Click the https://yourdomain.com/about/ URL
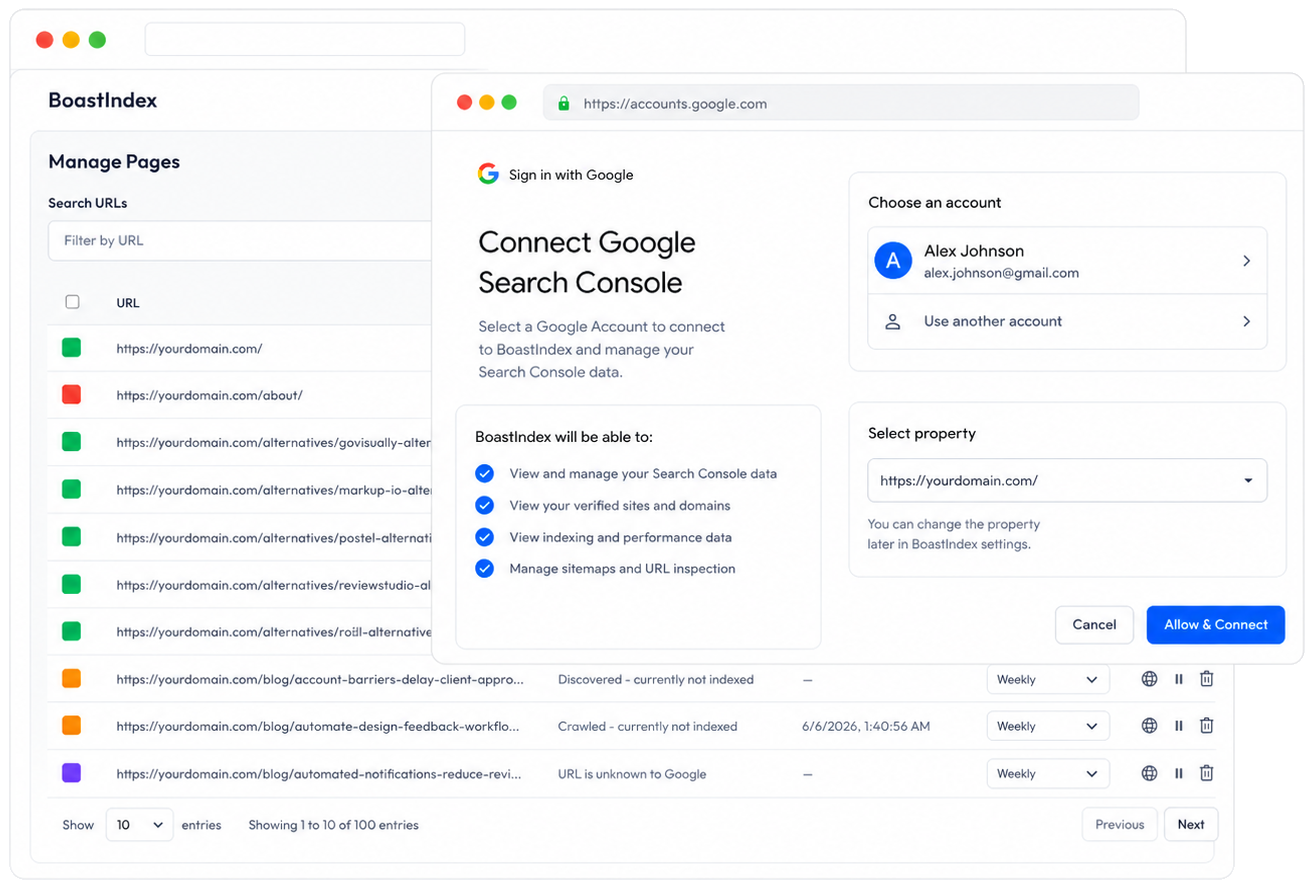This screenshot has height=887, width=1310. [x=209, y=395]
